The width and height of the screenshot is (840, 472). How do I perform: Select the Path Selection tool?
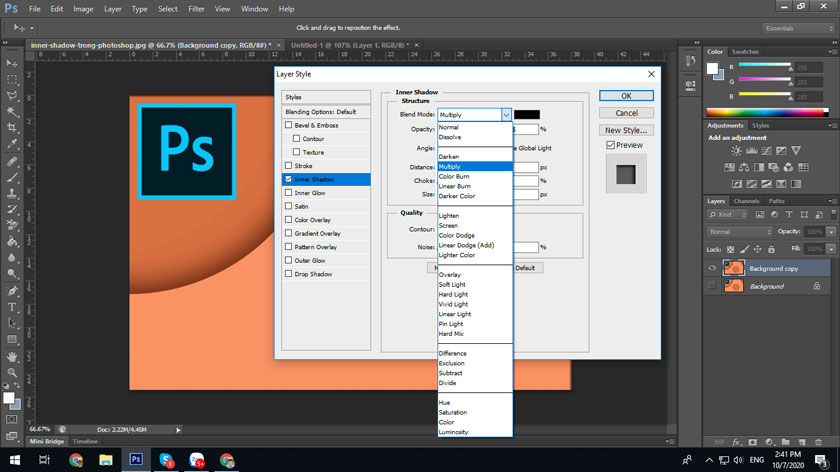[12, 323]
